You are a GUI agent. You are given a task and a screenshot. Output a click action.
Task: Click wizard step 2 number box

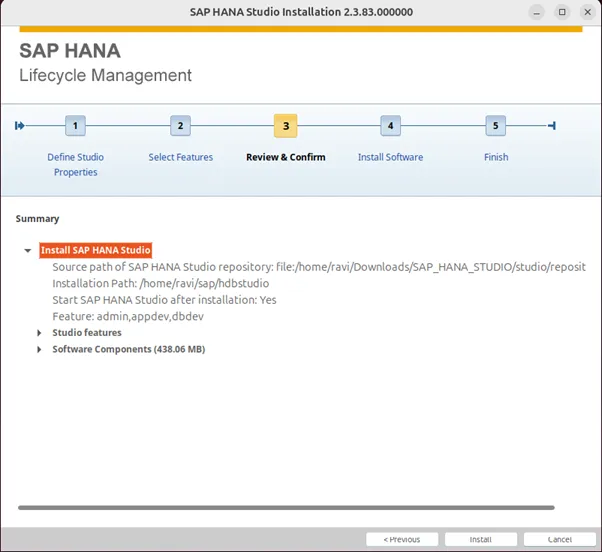[x=180, y=126]
